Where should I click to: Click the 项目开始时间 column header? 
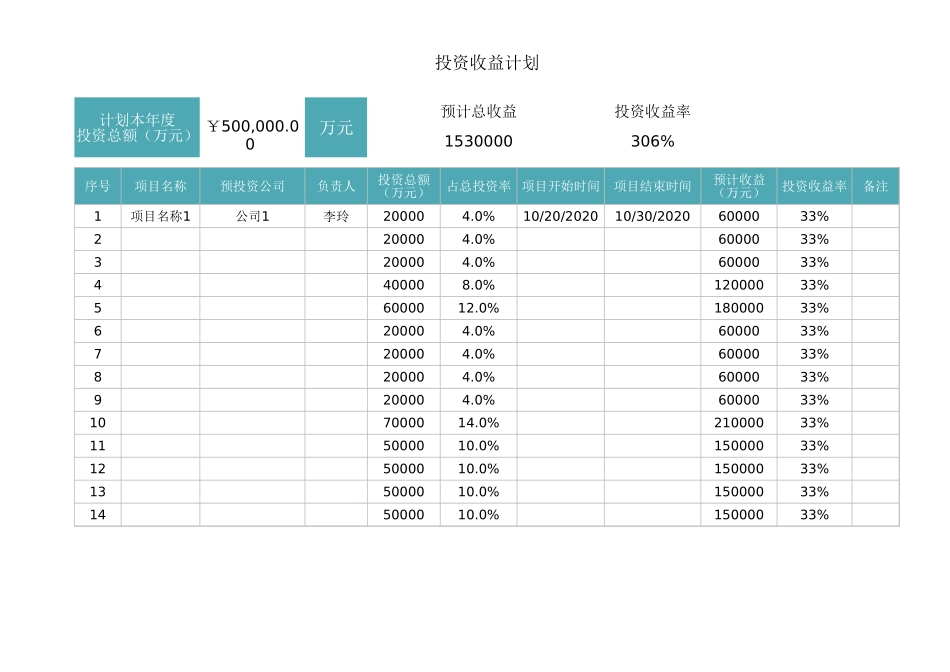[560, 186]
